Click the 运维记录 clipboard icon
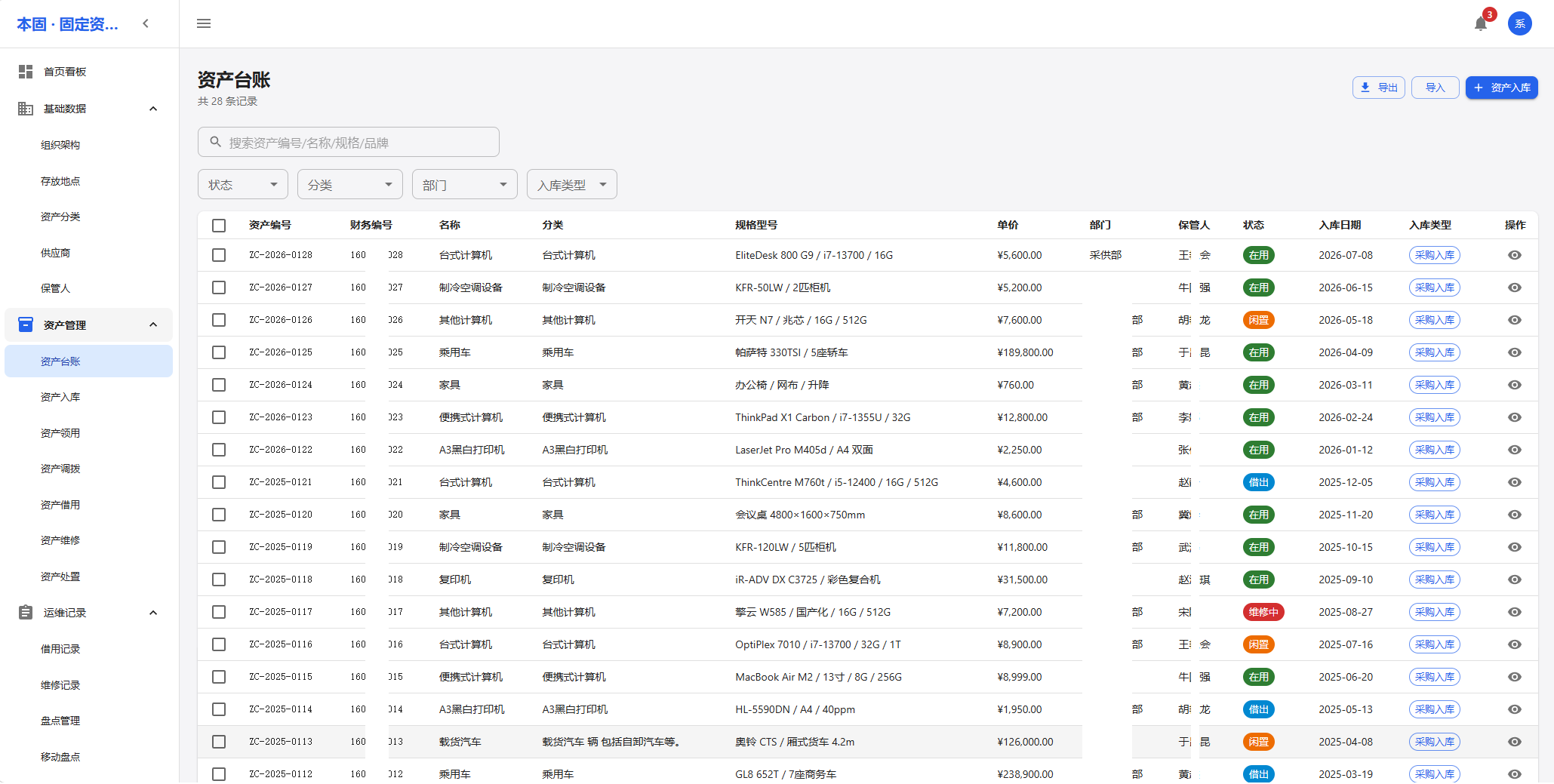 click(26, 613)
